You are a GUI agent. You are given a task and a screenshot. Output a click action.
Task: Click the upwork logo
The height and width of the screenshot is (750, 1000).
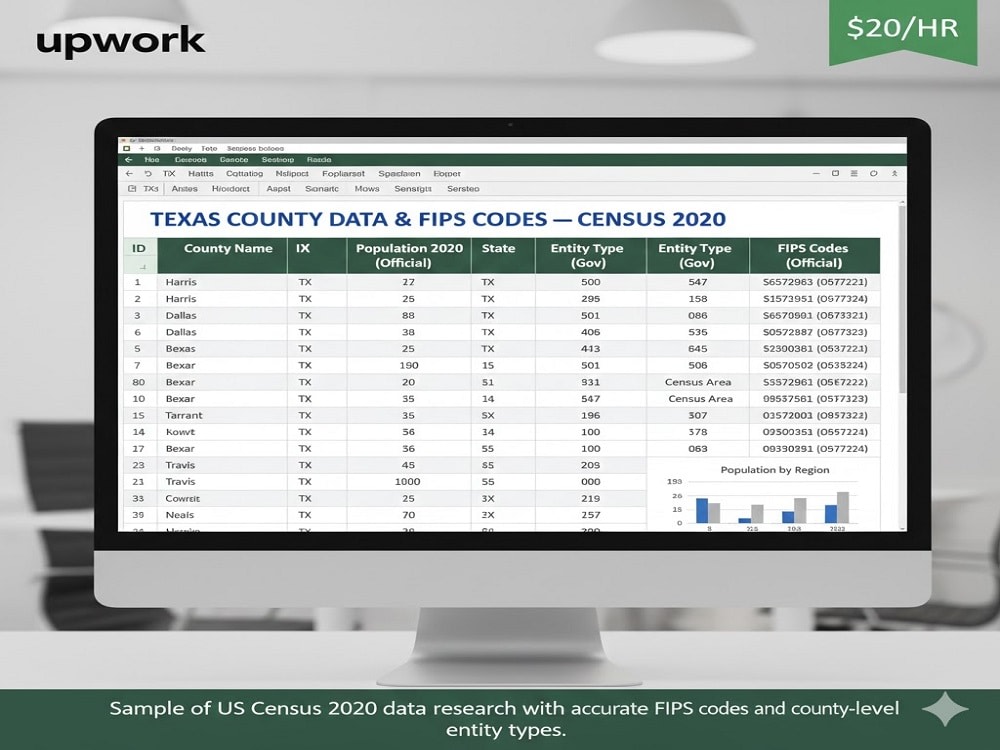pos(121,41)
